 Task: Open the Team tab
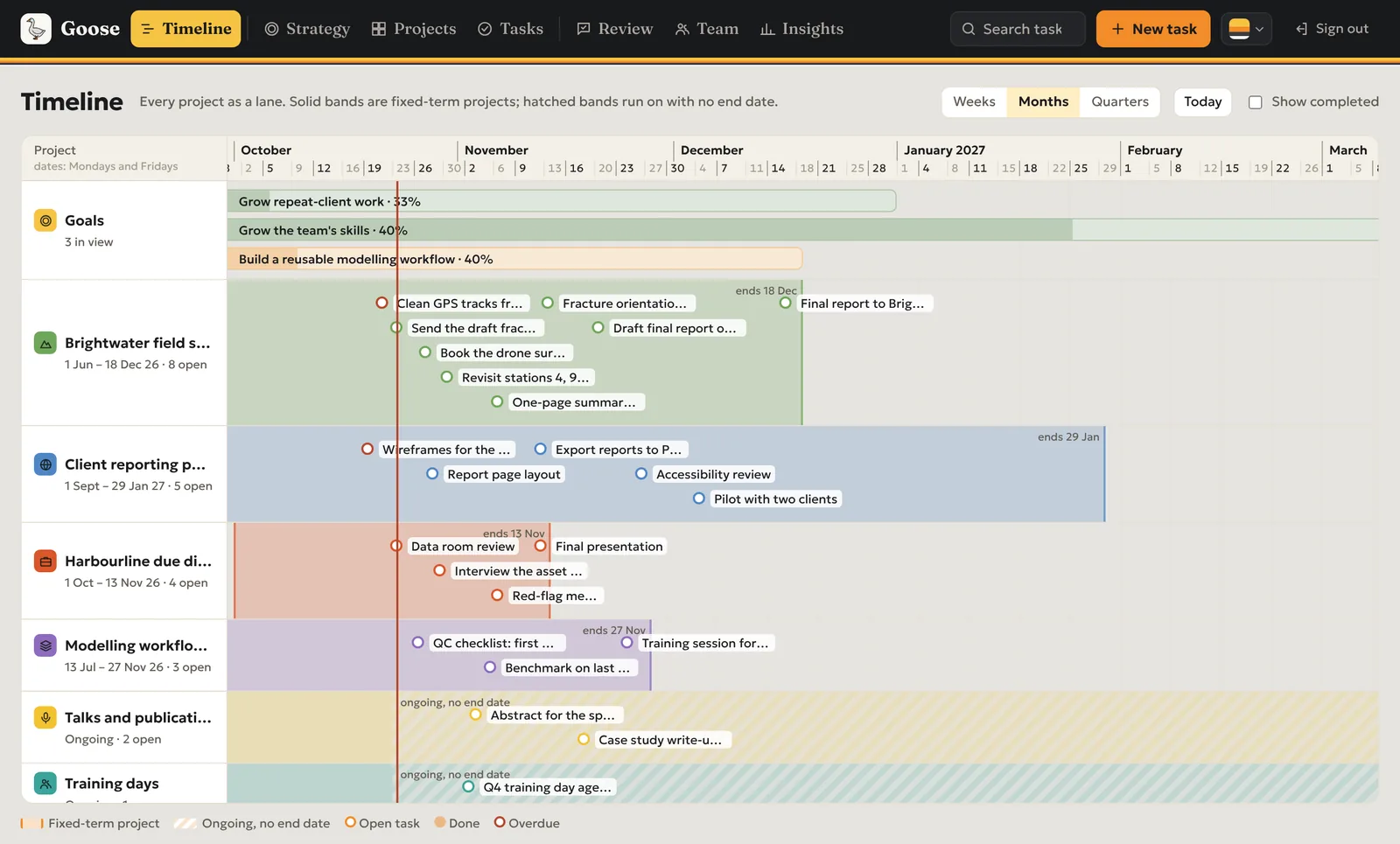point(707,29)
